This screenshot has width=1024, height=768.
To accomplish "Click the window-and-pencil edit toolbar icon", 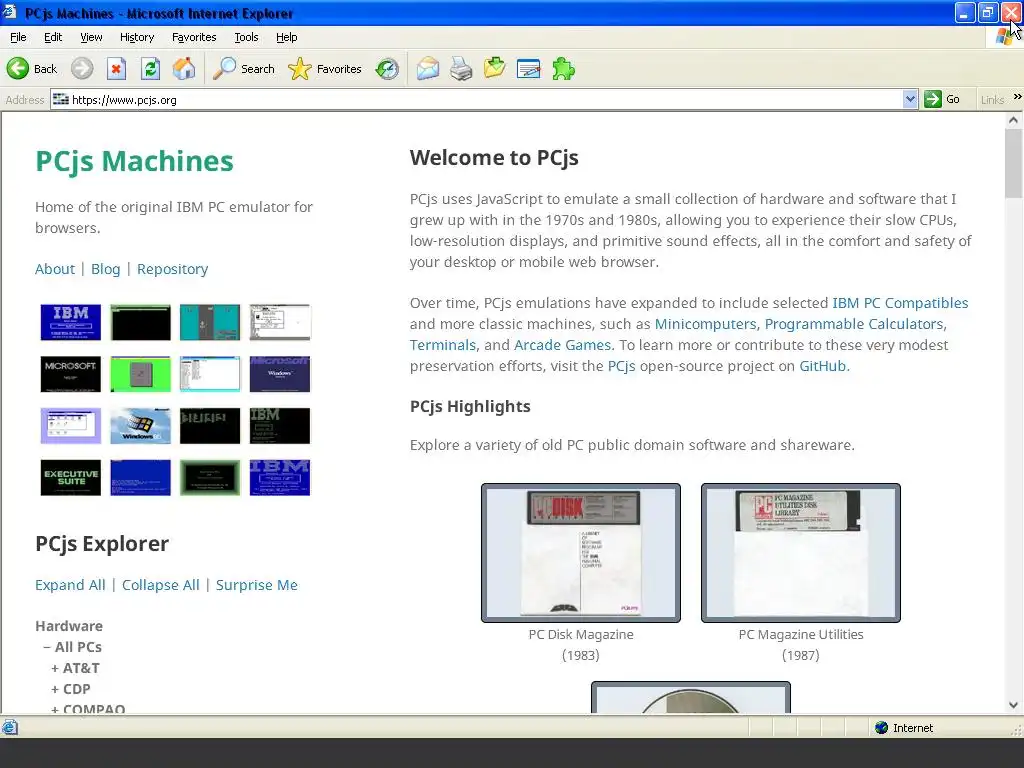I will (528, 69).
